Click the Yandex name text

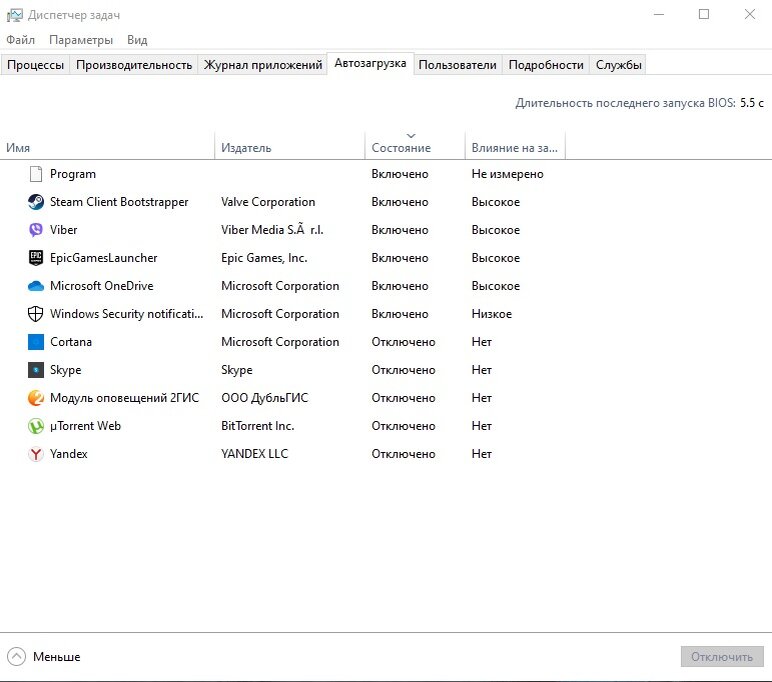[x=68, y=454]
